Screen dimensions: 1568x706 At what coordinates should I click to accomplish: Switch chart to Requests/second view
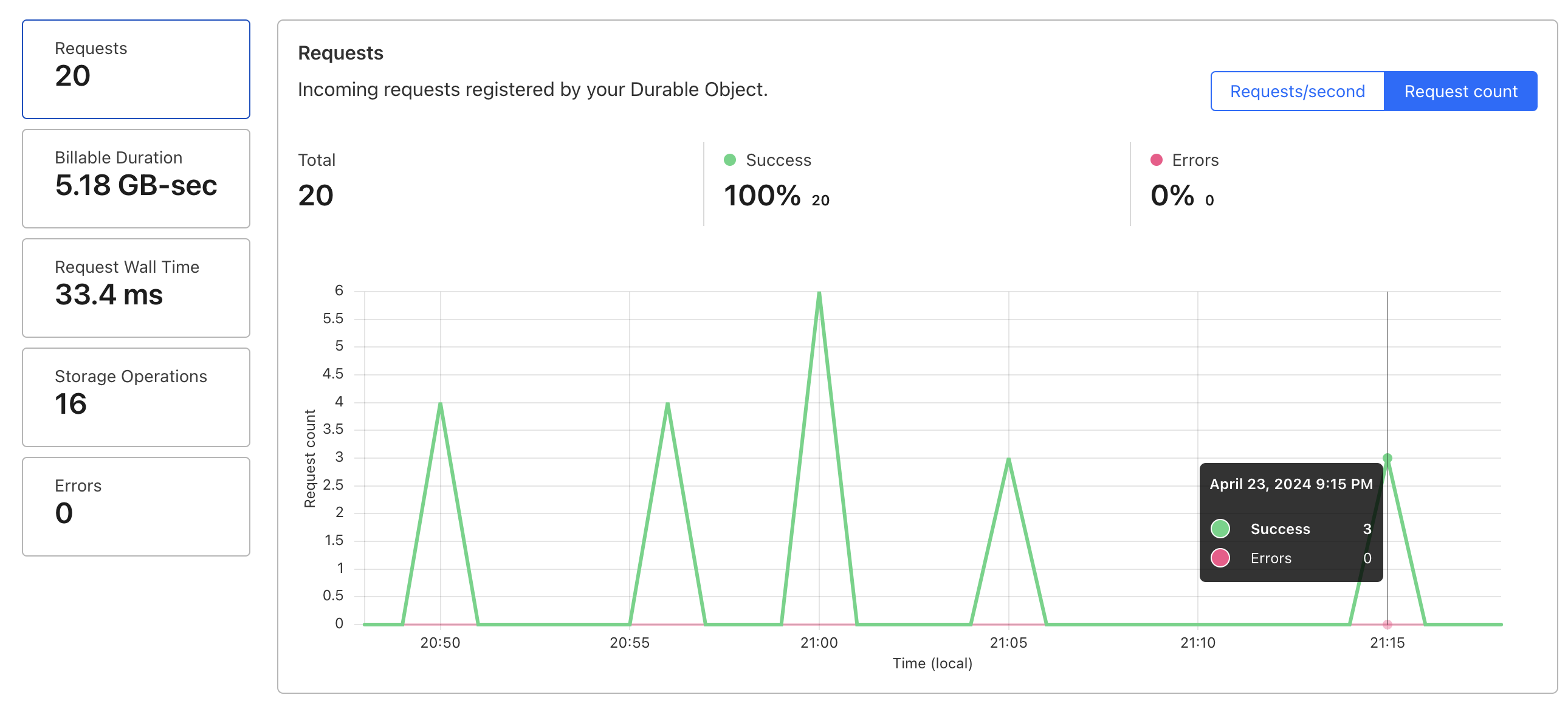(1296, 91)
